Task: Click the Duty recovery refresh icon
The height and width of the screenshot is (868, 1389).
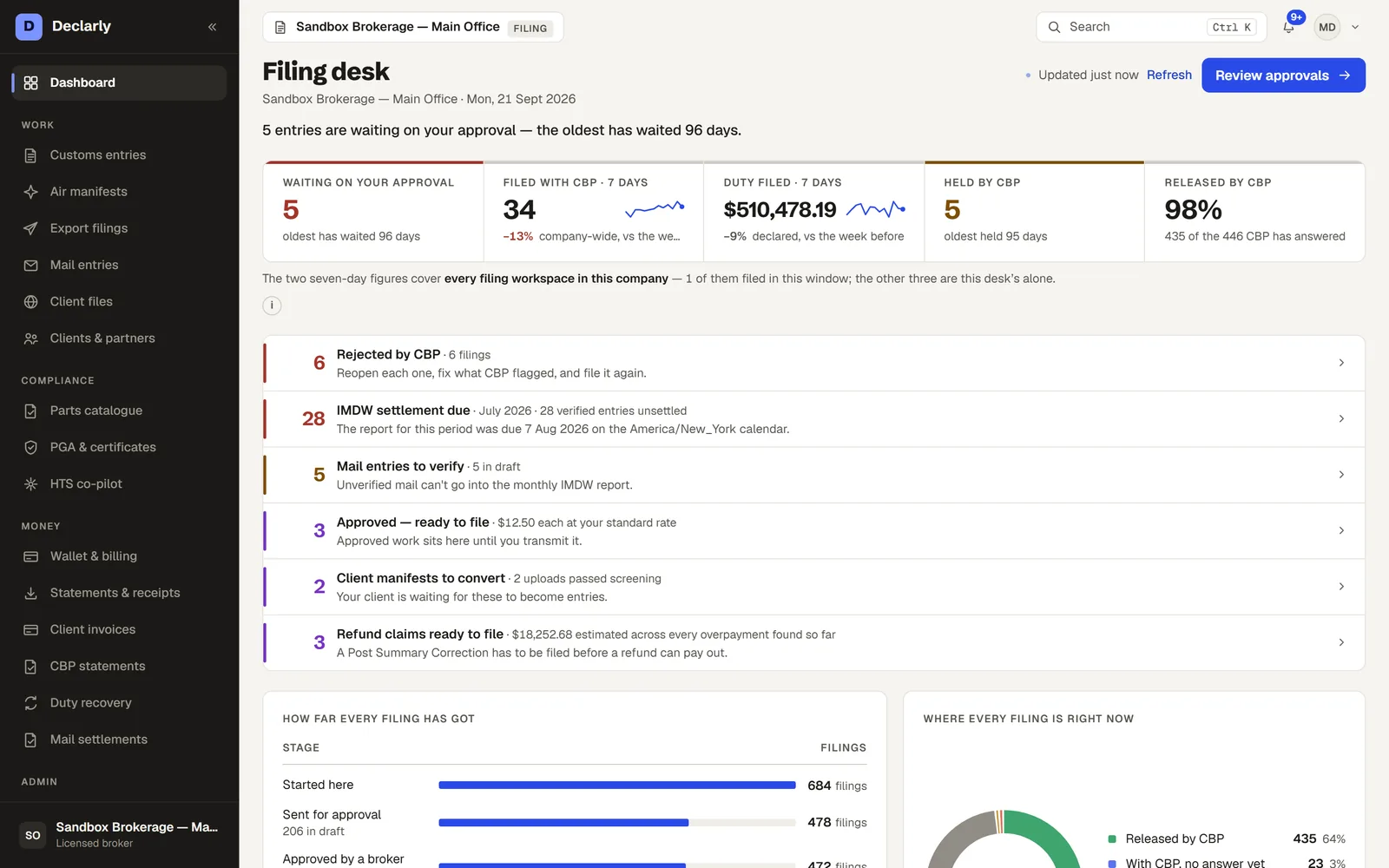Action: 30,703
